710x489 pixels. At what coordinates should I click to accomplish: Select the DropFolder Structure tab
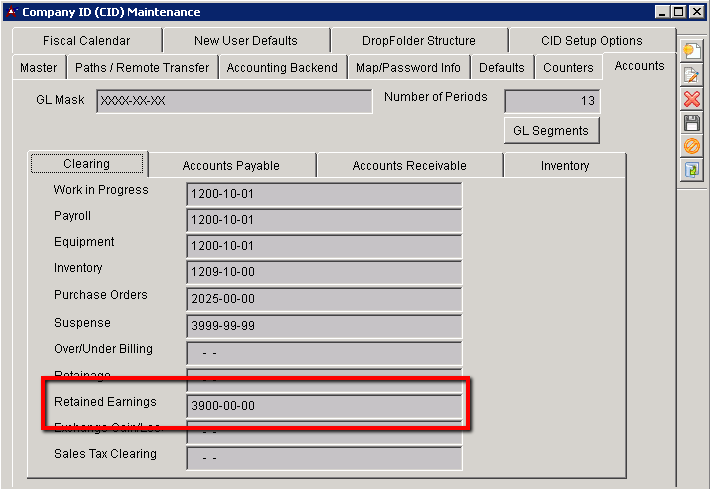pos(419,41)
